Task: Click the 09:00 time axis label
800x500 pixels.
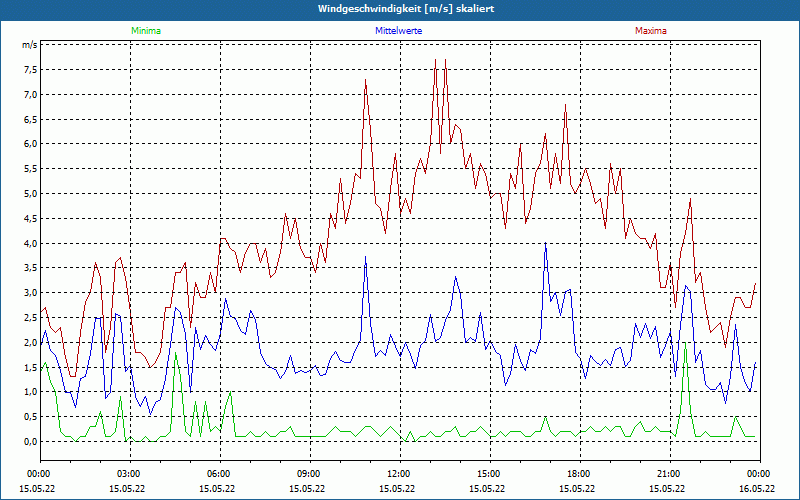Action: coord(307,474)
